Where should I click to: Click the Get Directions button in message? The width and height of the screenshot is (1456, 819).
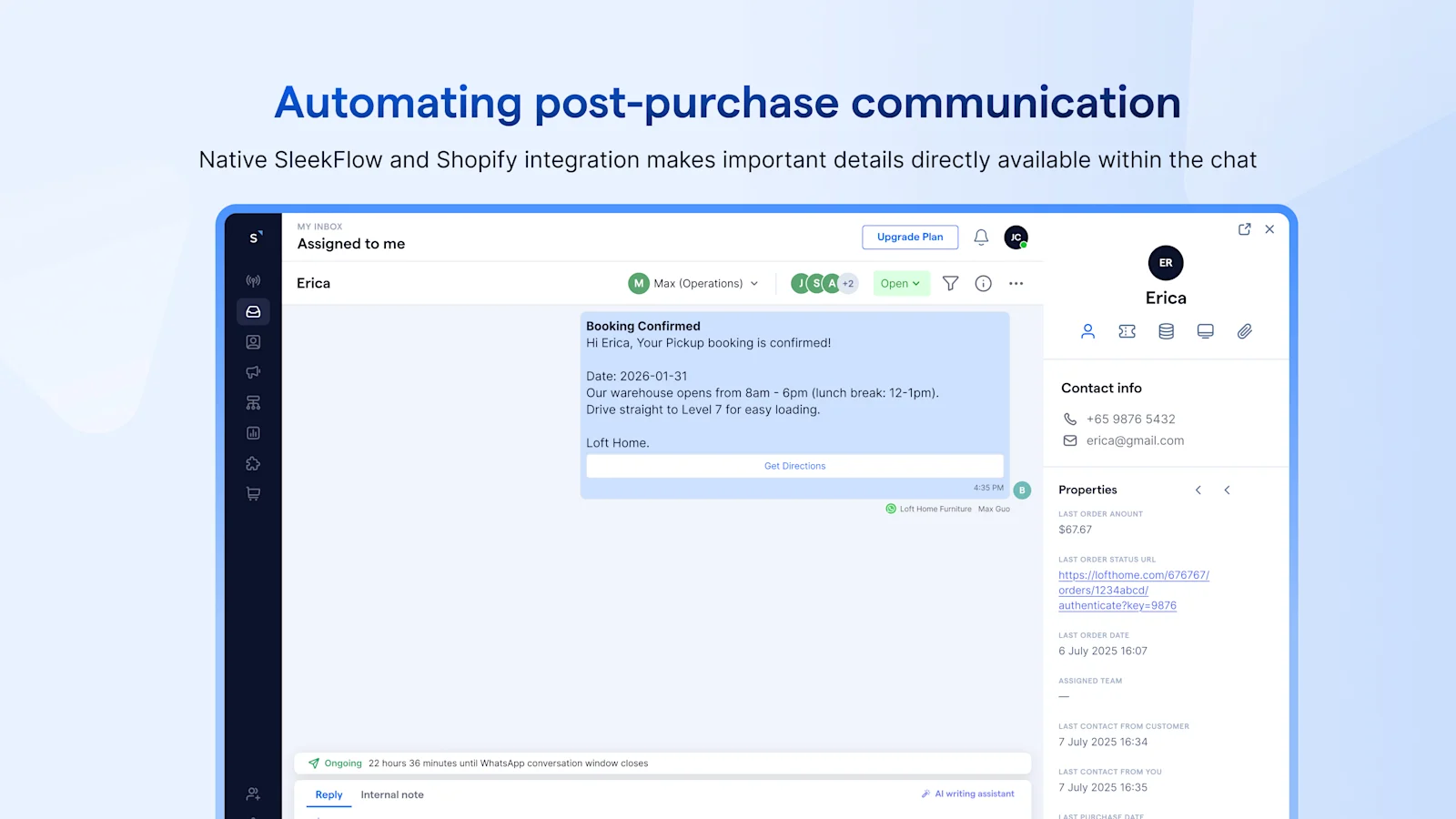(794, 466)
